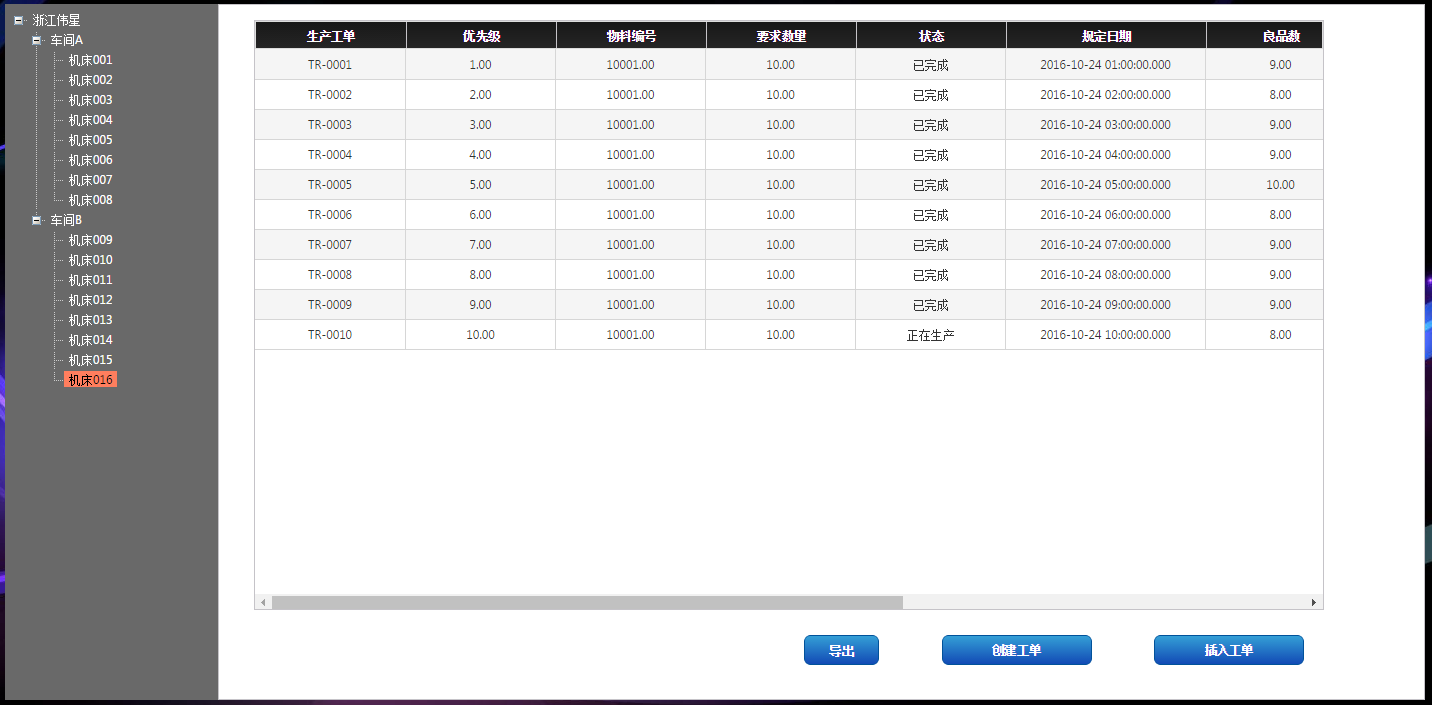Screen dimensions: 1432x705
Task: Select the 浙江伟星 root label
Action: coord(56,20)
